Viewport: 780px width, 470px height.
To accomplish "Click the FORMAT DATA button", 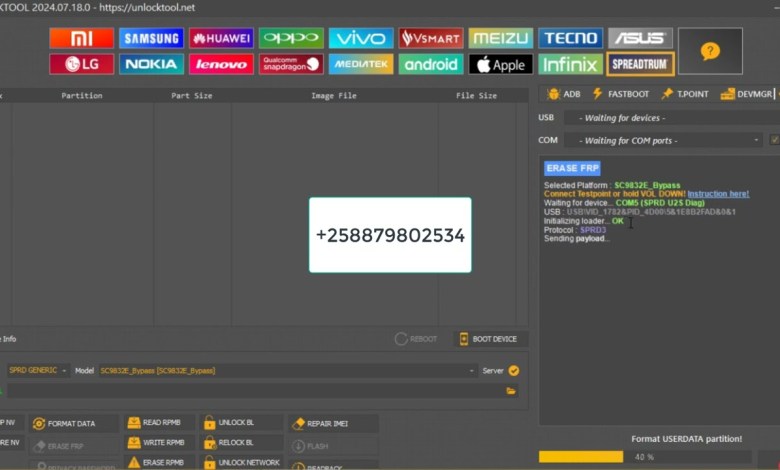I will 74,424.
